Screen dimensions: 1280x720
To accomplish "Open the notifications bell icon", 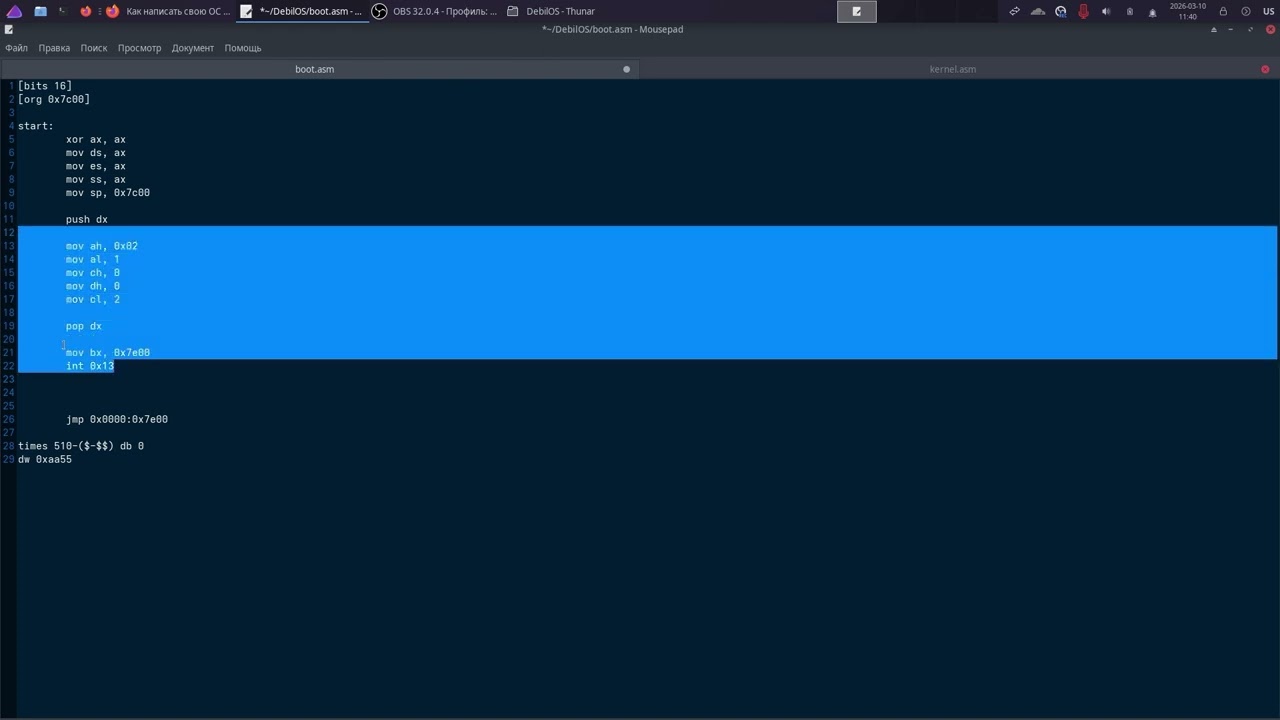I will (1152, 11).
